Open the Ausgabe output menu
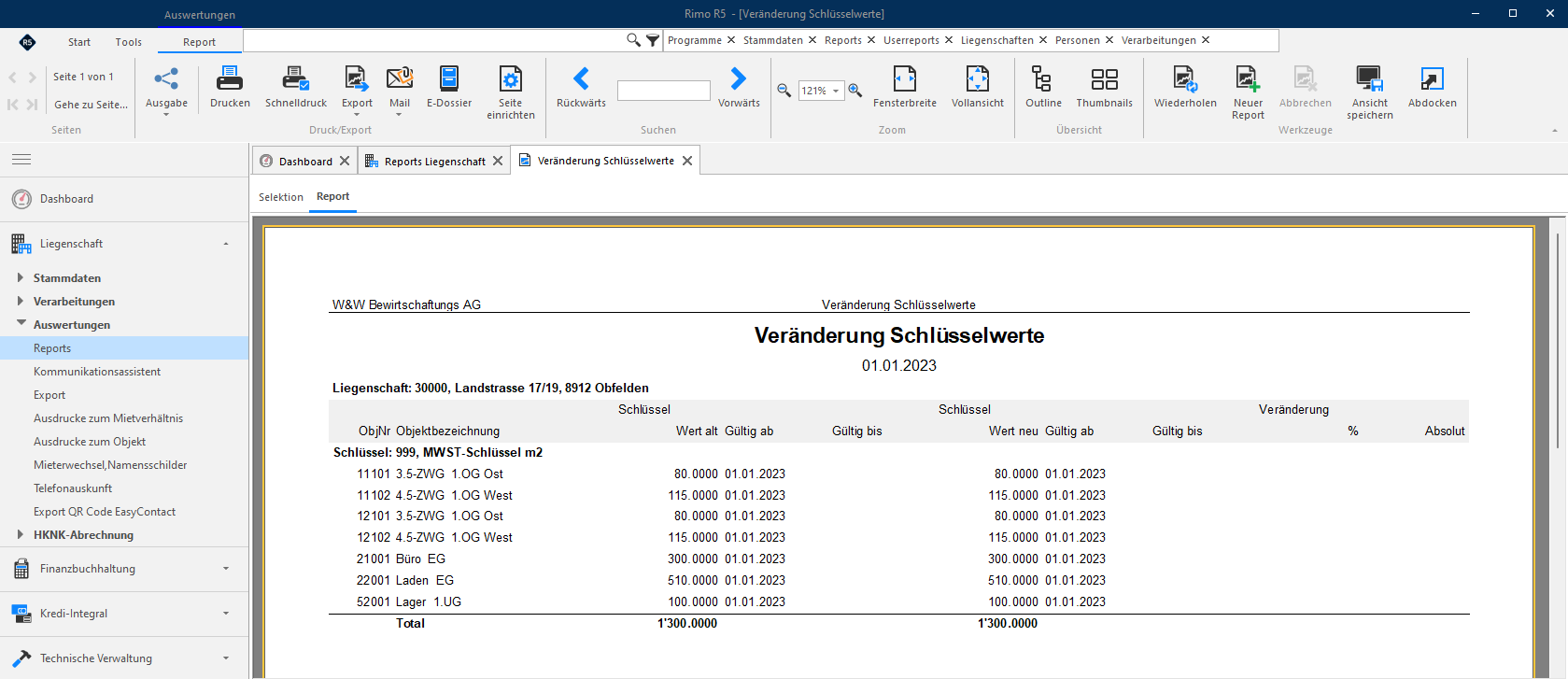 coord(166,91)
